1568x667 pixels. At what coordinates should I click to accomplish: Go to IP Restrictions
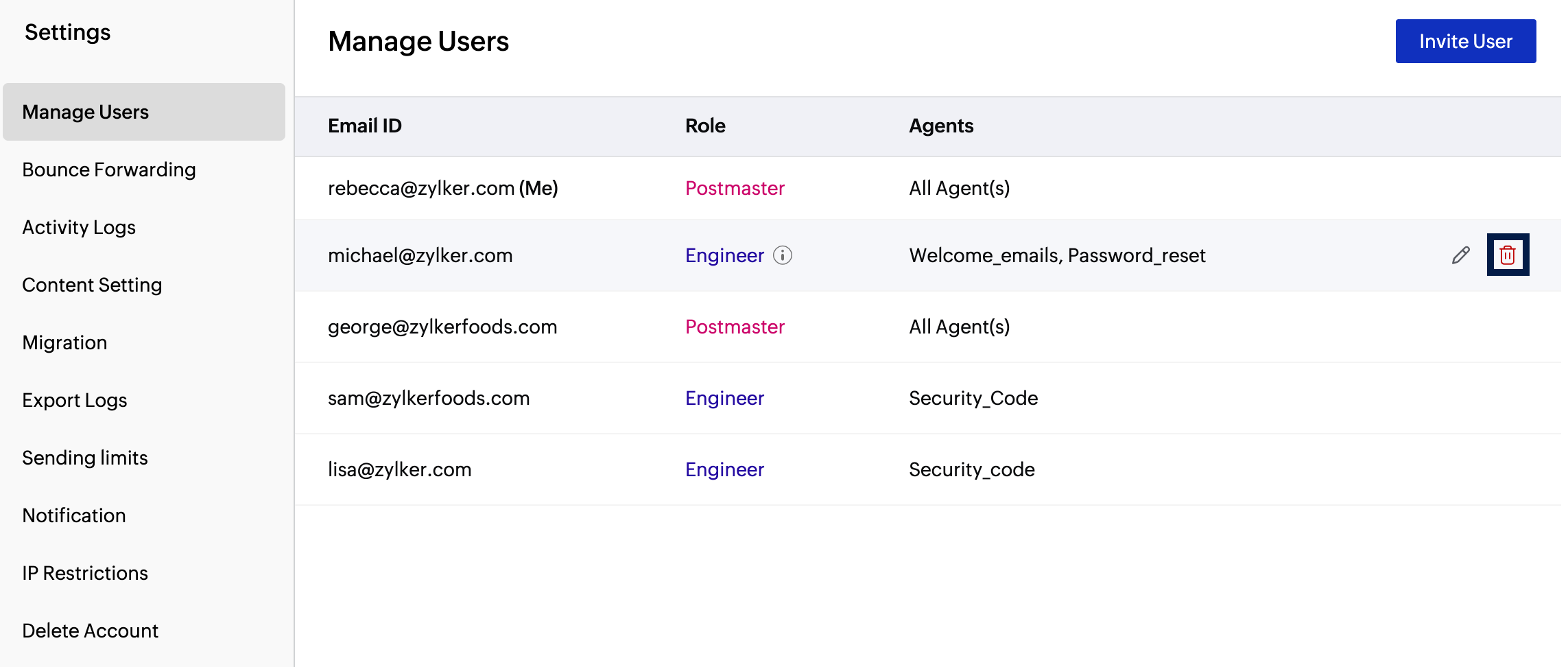click(85, 573)
